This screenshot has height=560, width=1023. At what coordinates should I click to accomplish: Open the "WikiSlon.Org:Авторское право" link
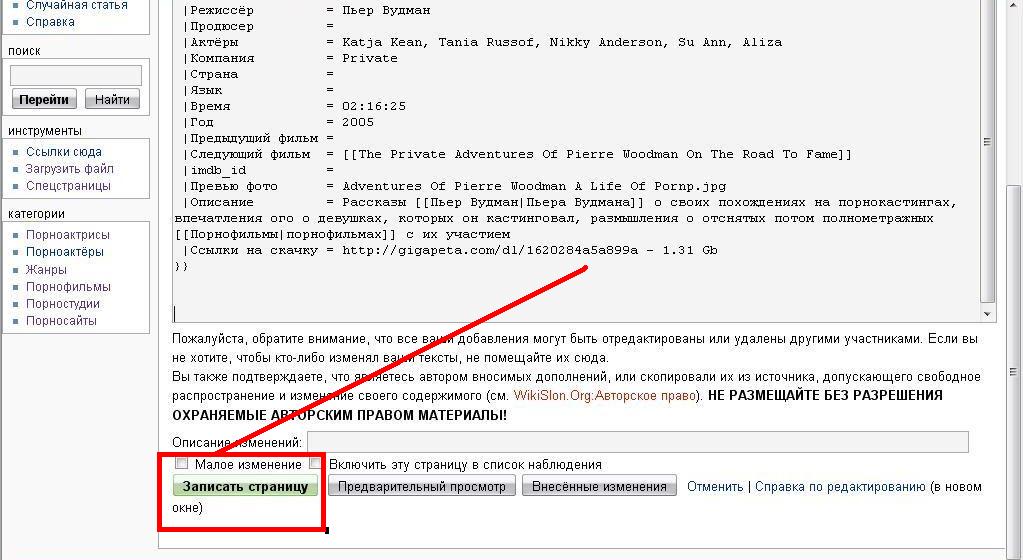coord(607,395)
